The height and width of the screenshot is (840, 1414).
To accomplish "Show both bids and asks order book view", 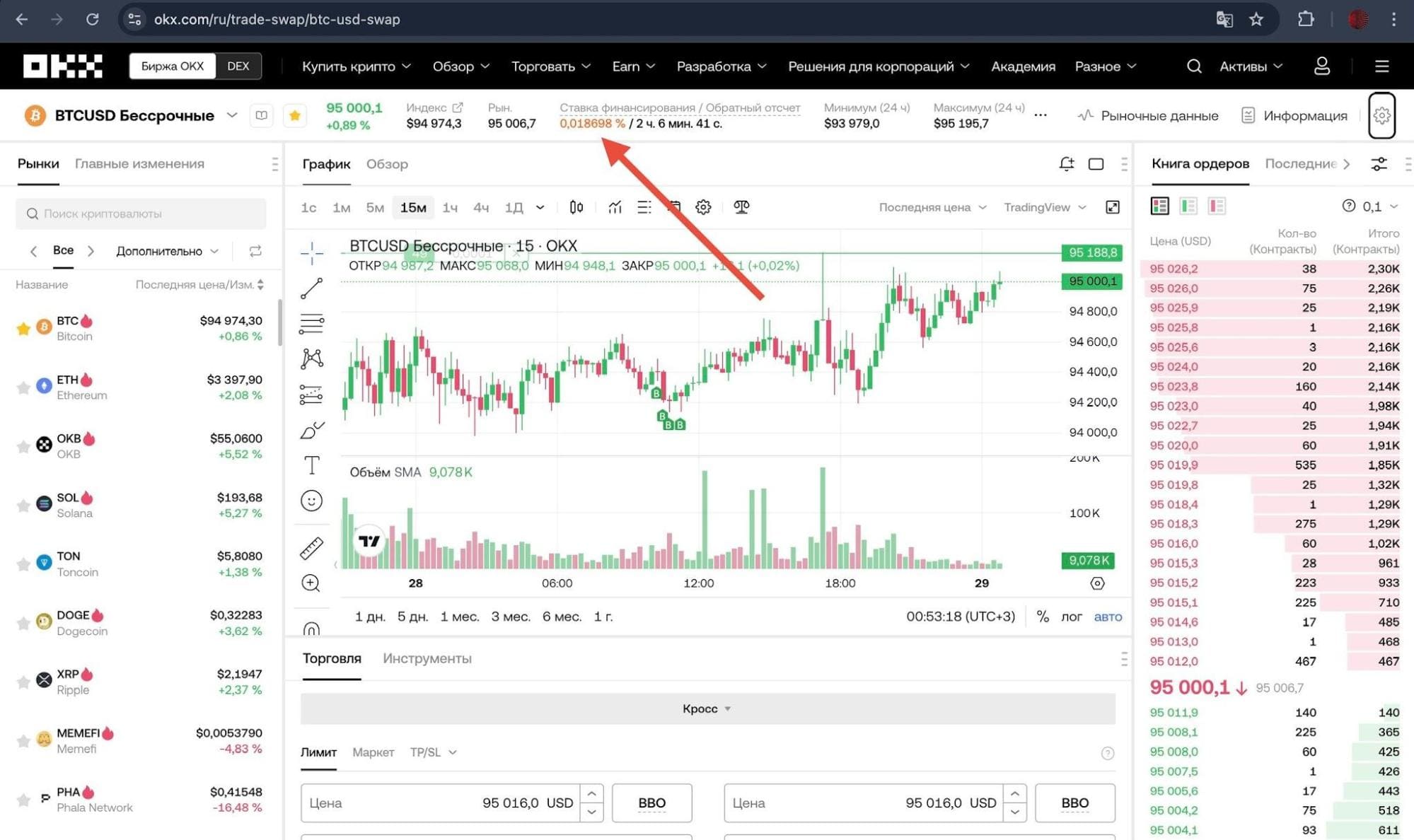I will coord(1160,206).
